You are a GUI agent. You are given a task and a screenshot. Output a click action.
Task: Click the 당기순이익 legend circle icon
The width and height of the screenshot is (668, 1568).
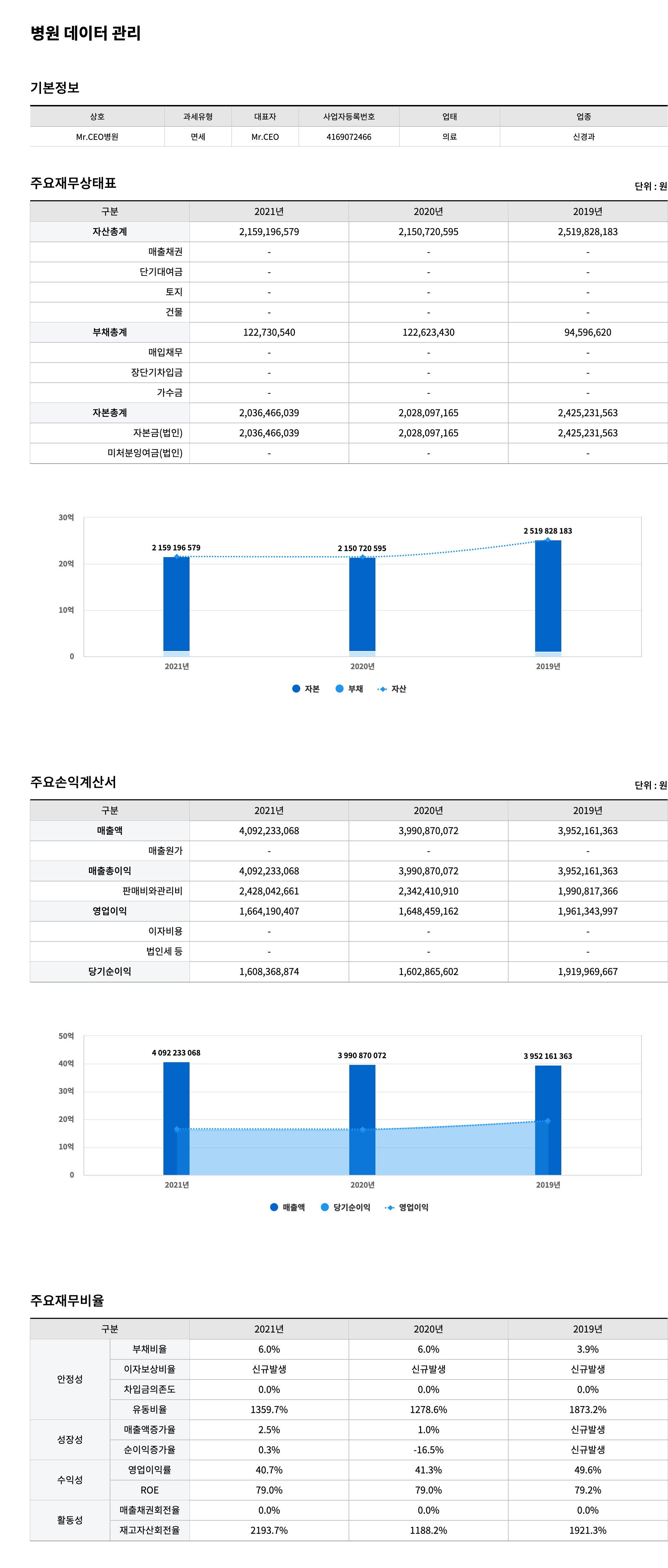tap(324, 1207)
